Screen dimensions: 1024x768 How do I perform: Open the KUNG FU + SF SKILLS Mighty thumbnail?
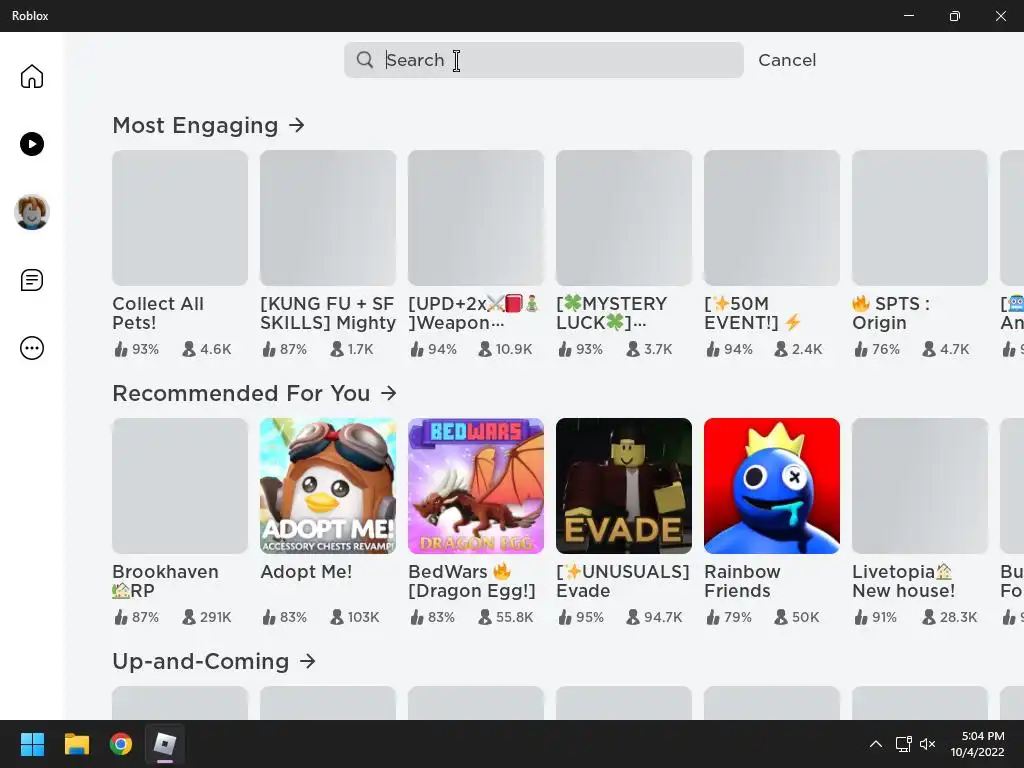(328, 217)
